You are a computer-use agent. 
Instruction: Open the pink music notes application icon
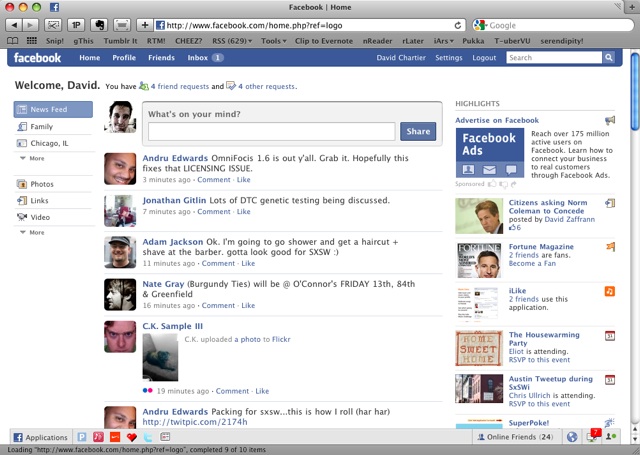tap(98, 437)
